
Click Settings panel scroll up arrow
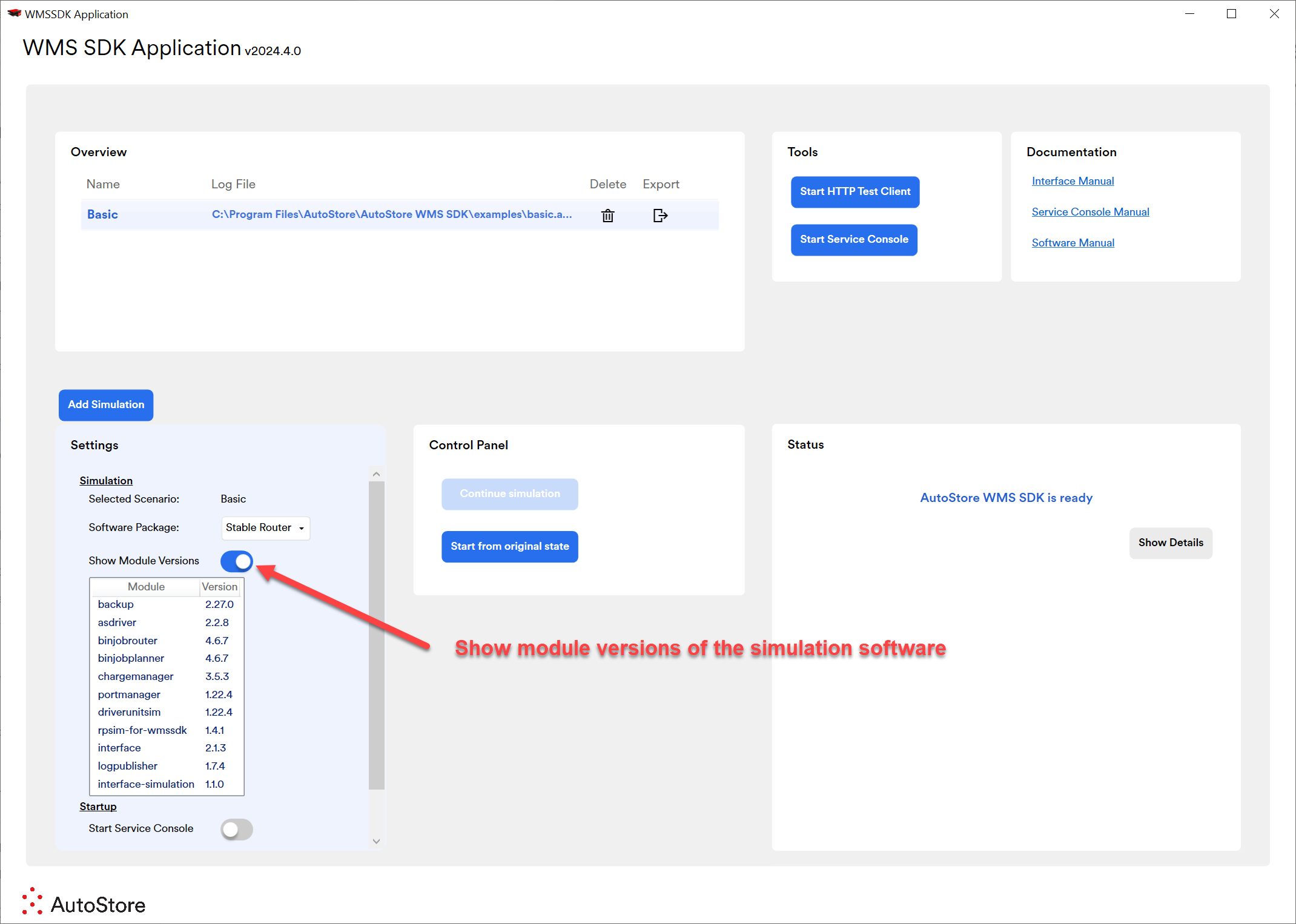(377, 474)
